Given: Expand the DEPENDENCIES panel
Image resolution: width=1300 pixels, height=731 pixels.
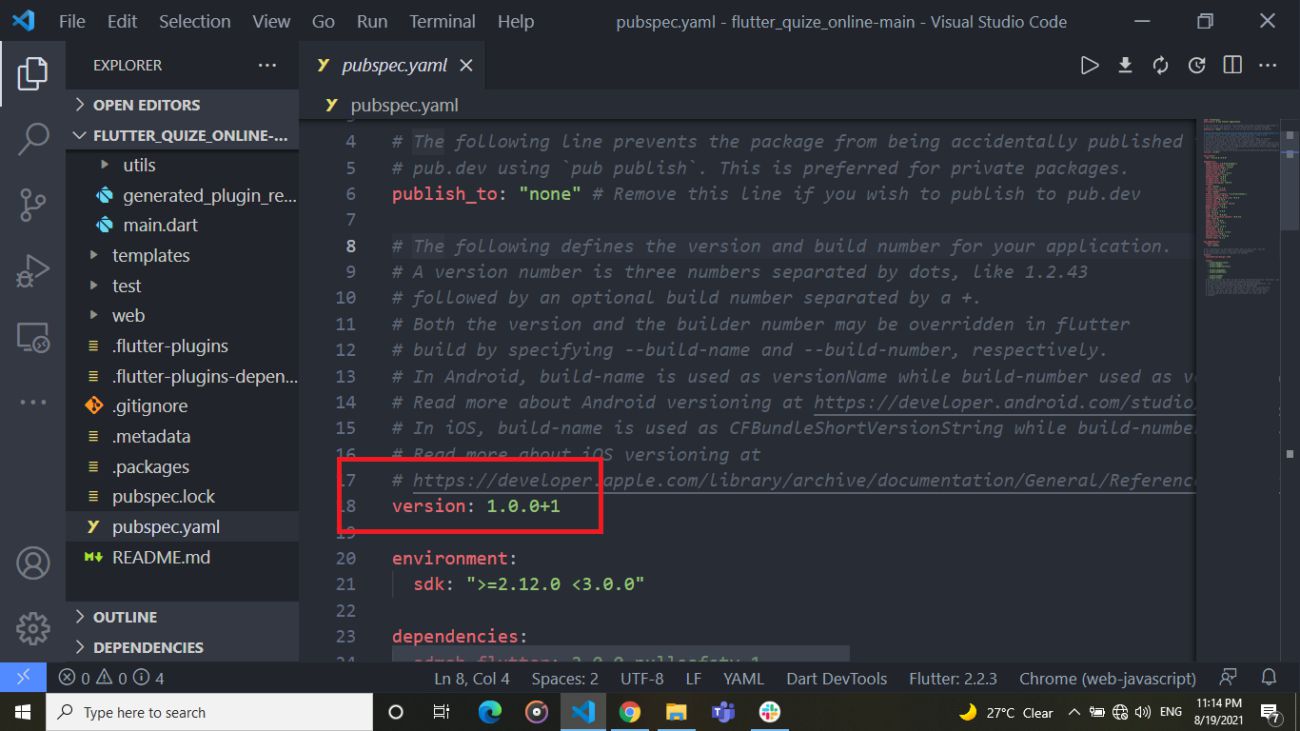Looking at the screenshot, I should tap(147, 647).
